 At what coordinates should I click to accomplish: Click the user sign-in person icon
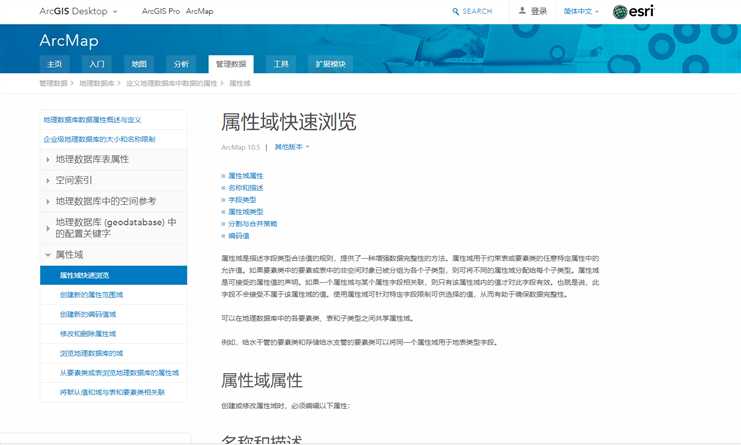pos(522,10)
